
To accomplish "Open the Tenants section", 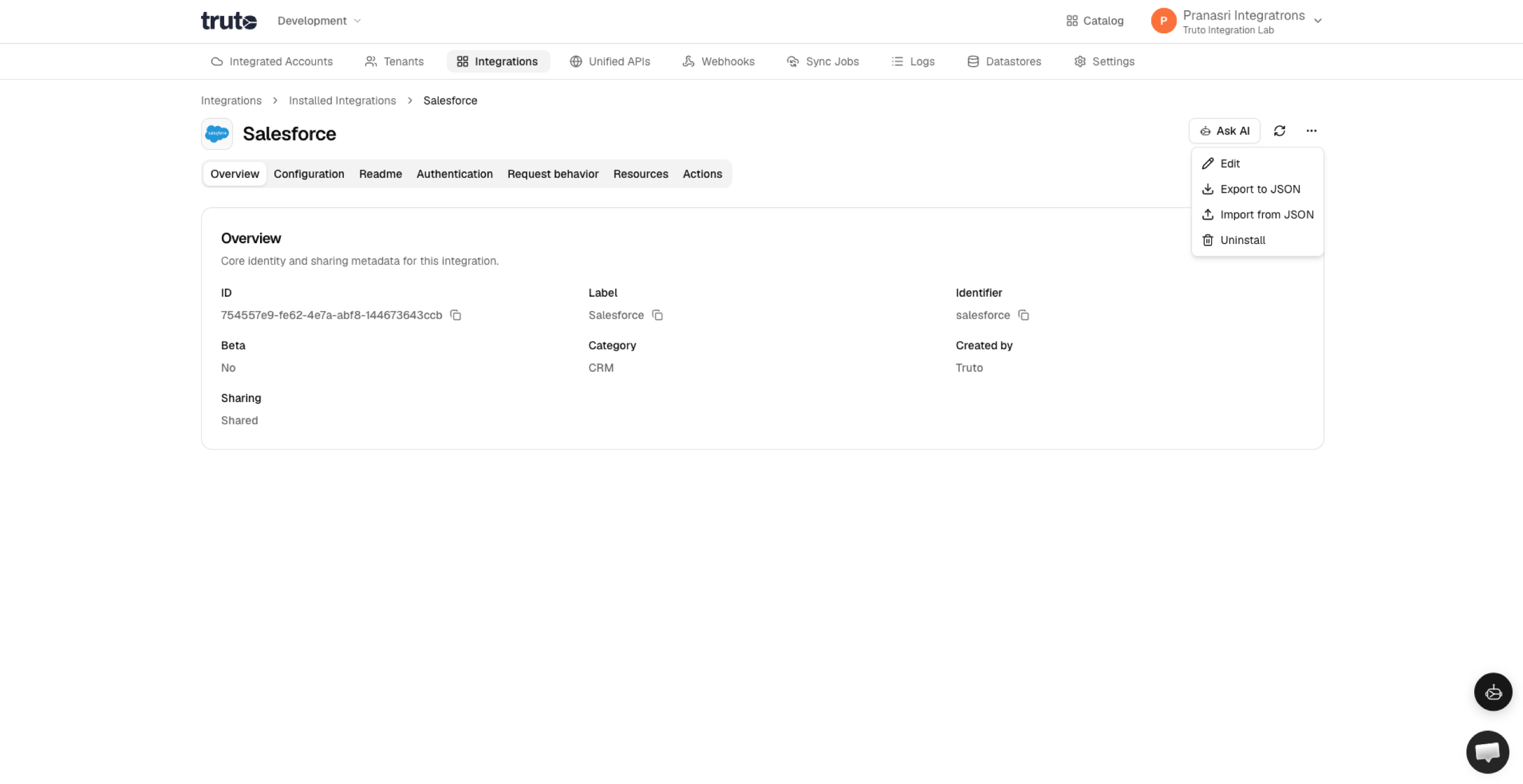I will click(x=394, y=61).
